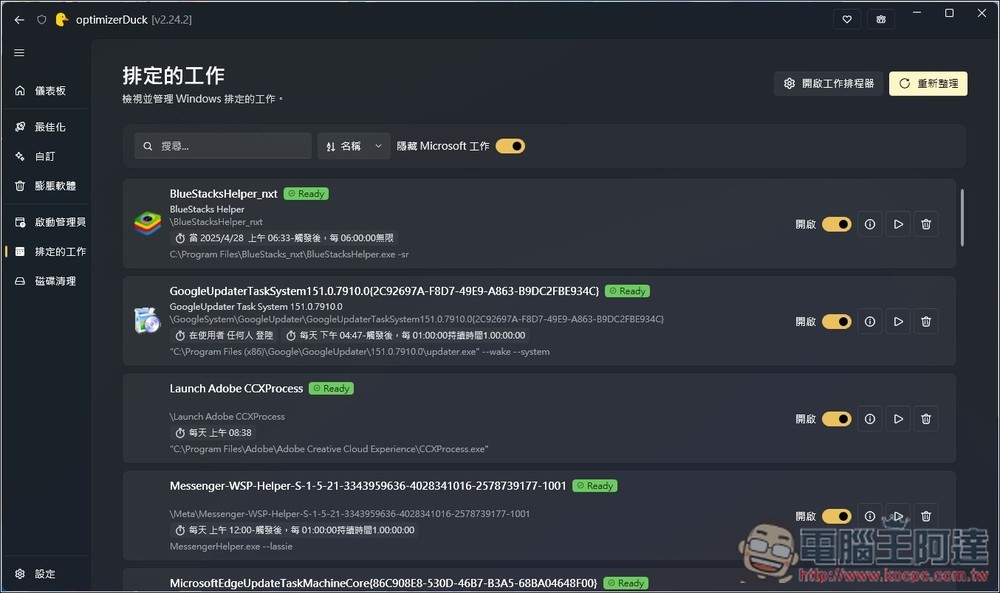This screenshot has width=1000, height=593.
Task: Disable Launch Adobe CCXProcess toggle
Action: coord(837,419)
